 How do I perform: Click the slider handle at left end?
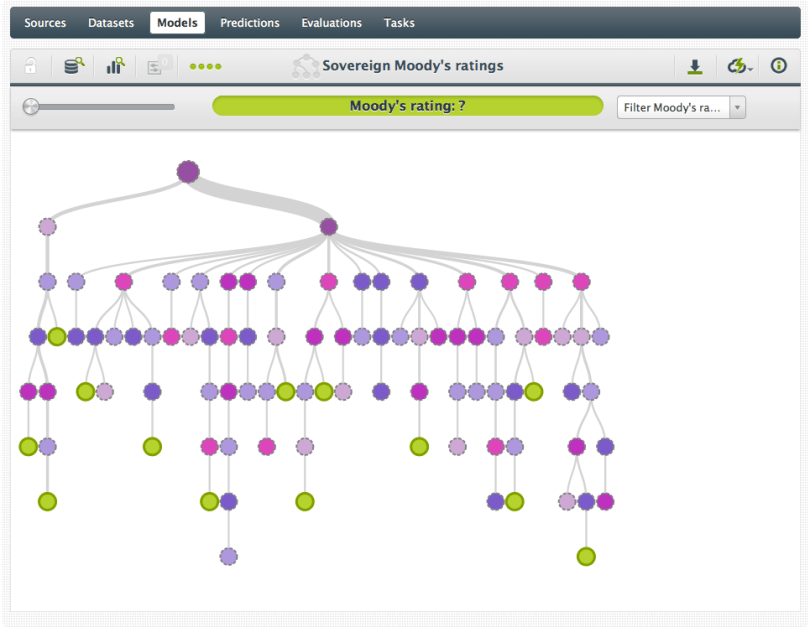click(x=31, y=106)
